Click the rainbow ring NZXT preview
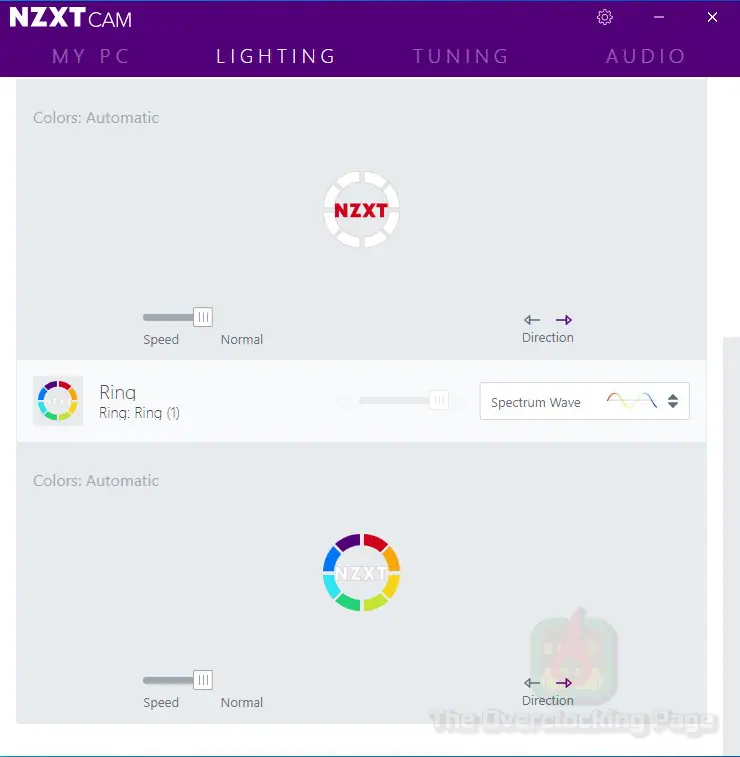The height and width of the screenshot is (757, 740). 361,573
